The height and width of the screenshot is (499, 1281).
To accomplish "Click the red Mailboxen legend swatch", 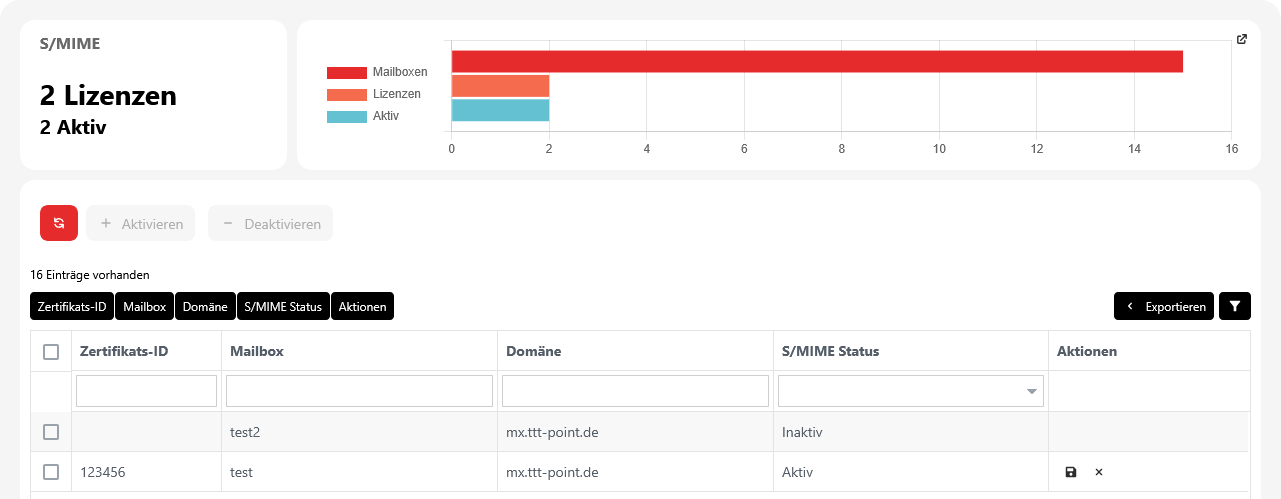I will click(x=347, y=72).
